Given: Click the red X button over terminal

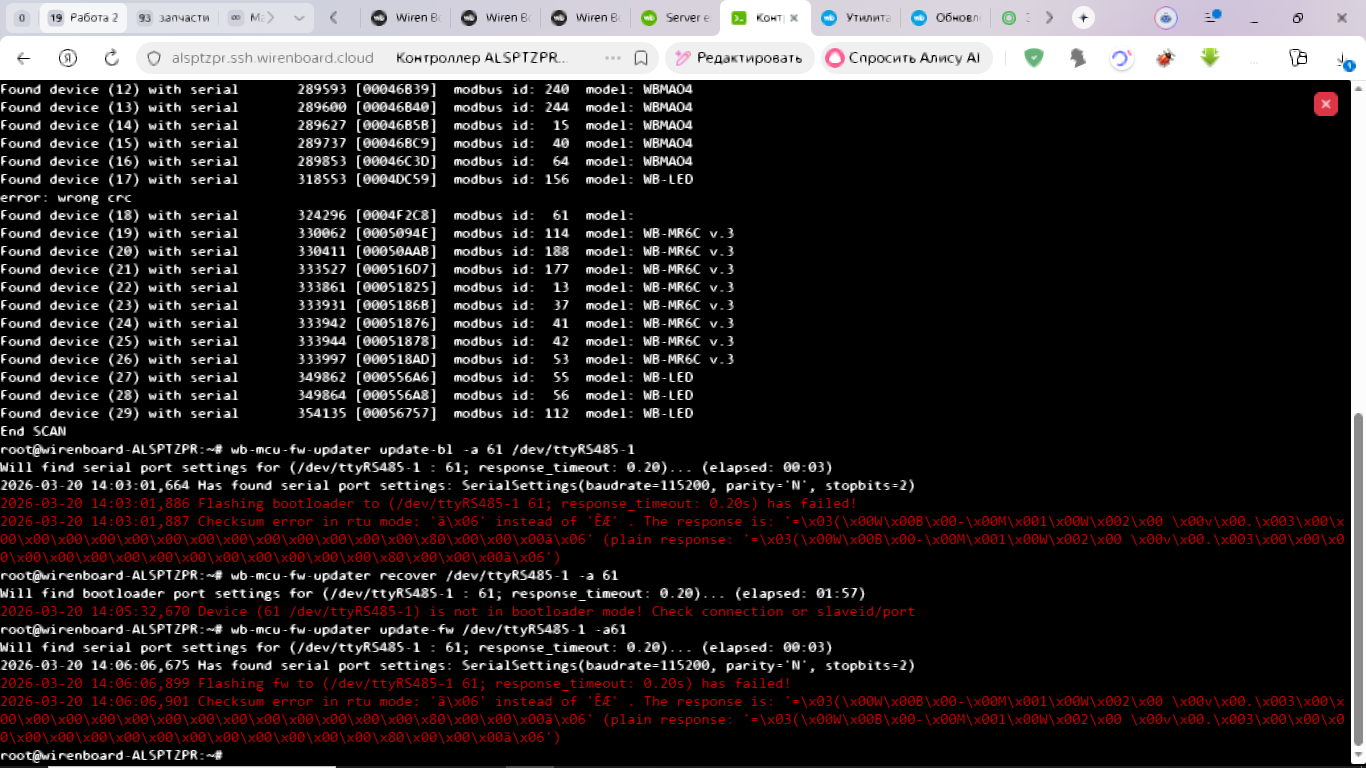Looking at the screenshot, I should tap(1325, 103).
